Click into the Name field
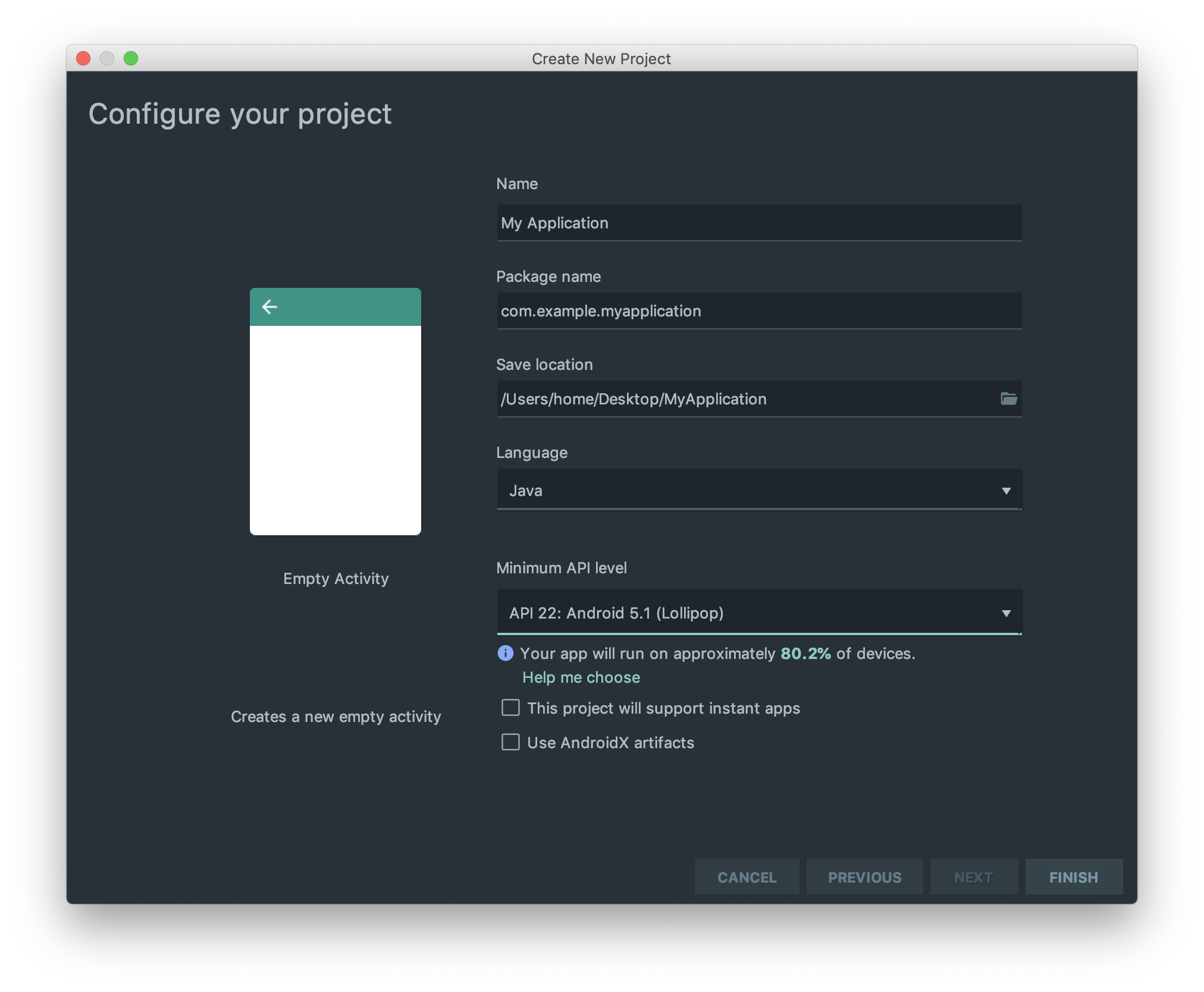This screenshot has width=1204, height=992. coord(758,223)
